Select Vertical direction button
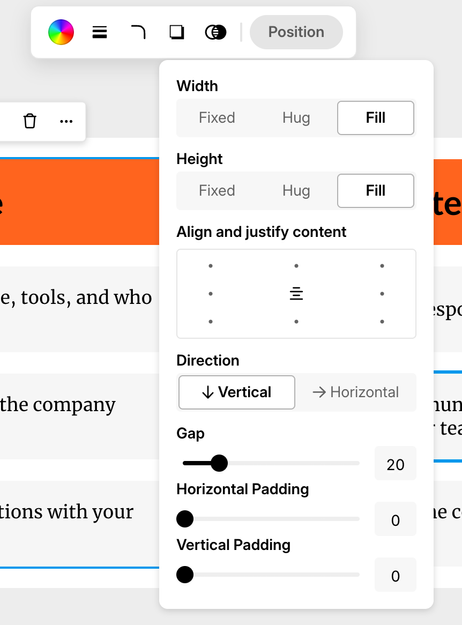The height and width of the screenshot is (625, 462). click(x=237, y=392)
